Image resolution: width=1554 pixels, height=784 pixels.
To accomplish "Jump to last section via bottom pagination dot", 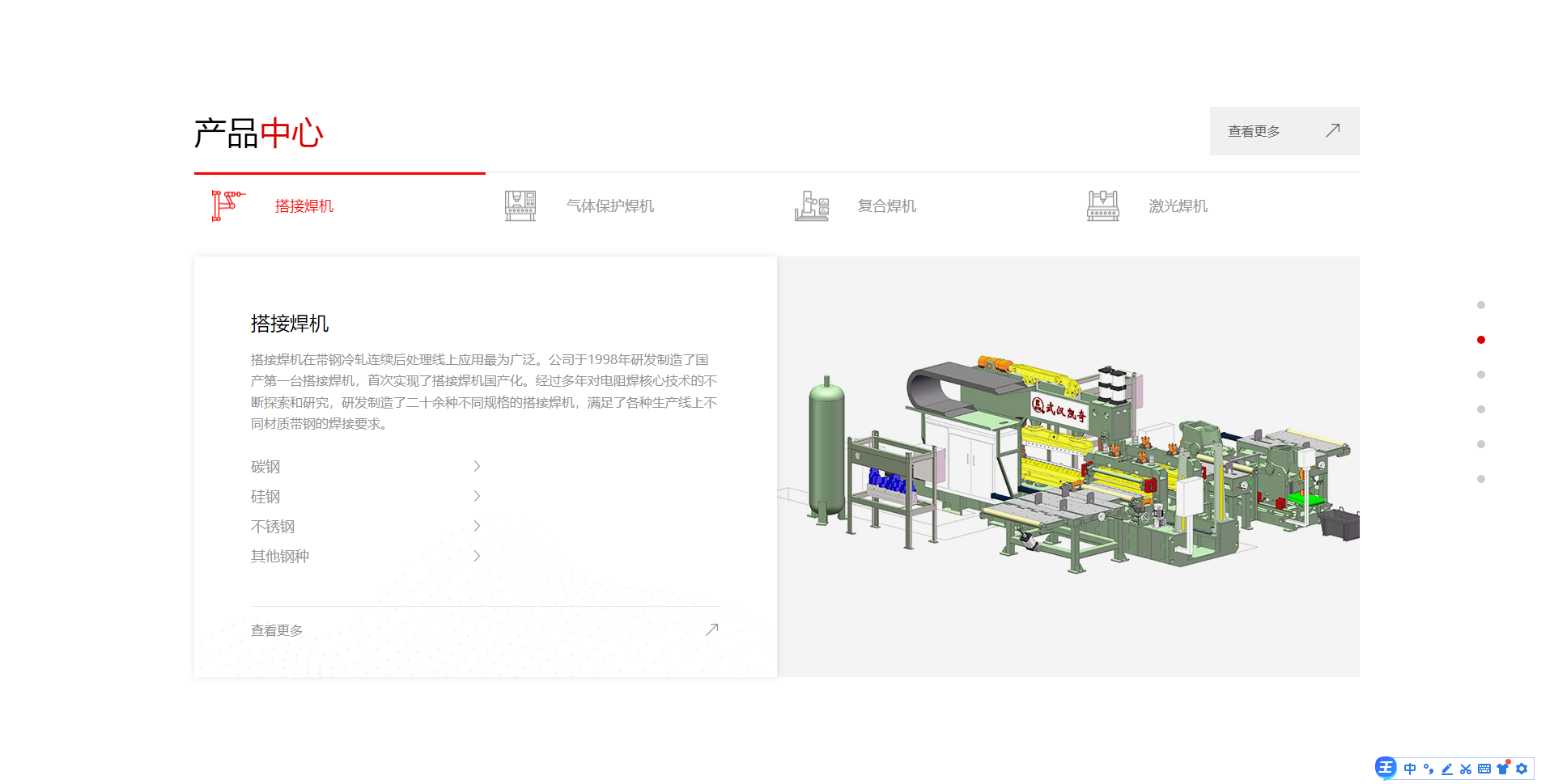I will pyautogui.click(x=1481, y=479).
